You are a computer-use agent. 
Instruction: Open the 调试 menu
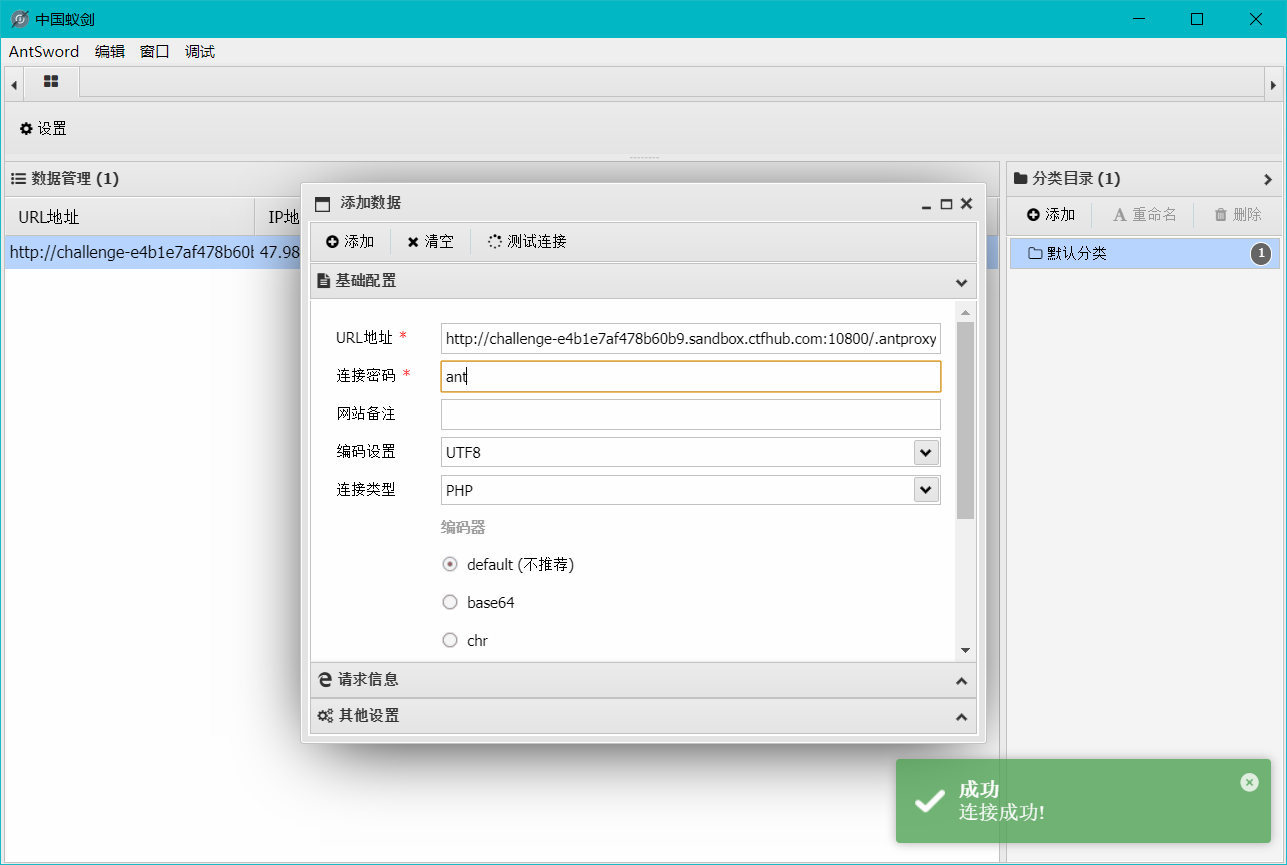coord(200,52)
